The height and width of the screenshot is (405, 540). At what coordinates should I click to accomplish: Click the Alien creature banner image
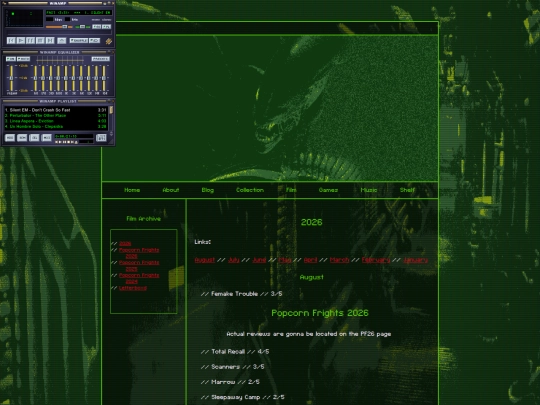tap(270, 108)
